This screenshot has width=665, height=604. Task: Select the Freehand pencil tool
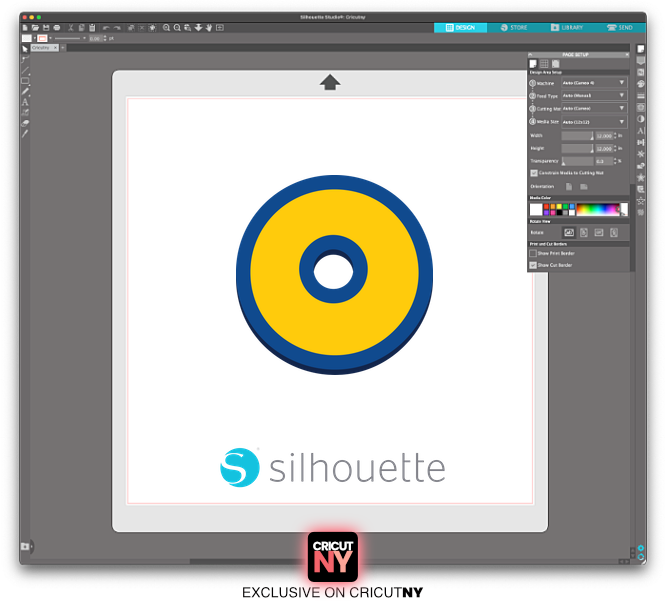[25, 92]
